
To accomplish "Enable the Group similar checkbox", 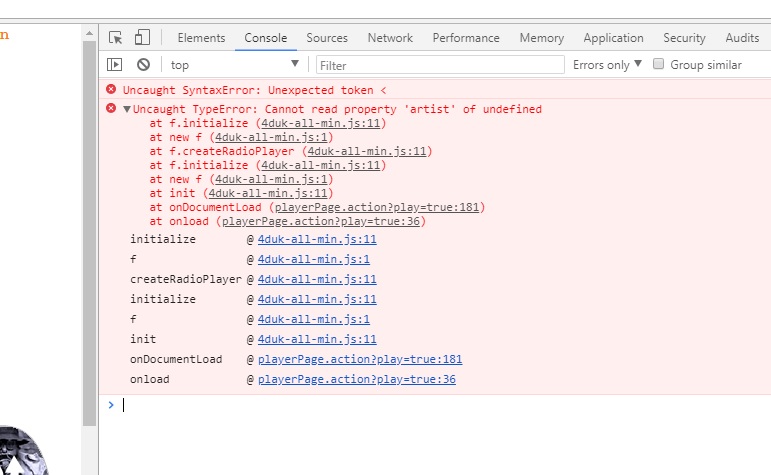I will click(x=659, y=65).
